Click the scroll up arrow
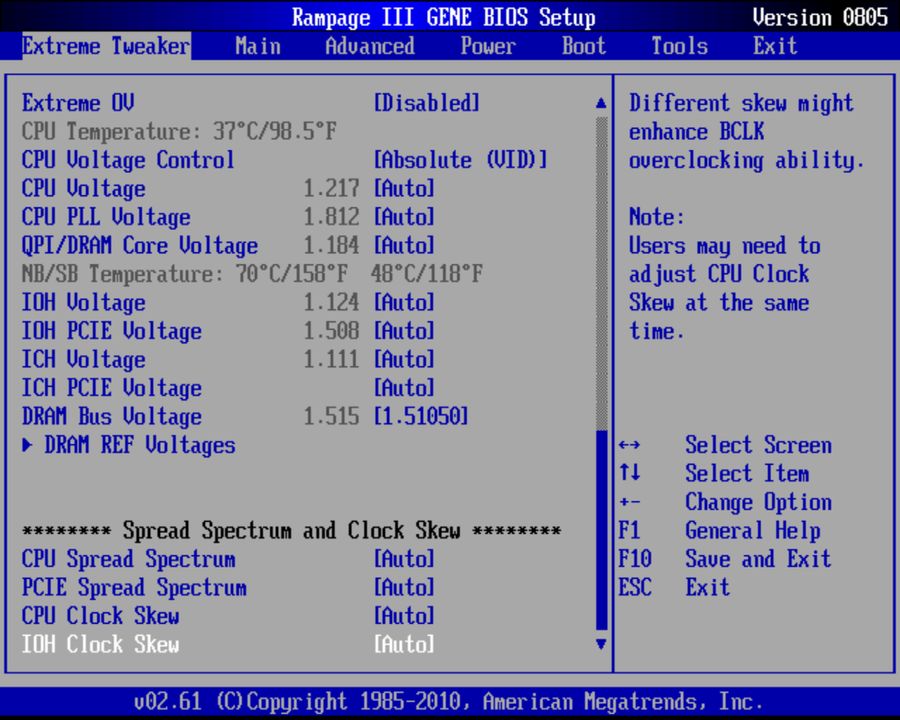 [601, 103]
